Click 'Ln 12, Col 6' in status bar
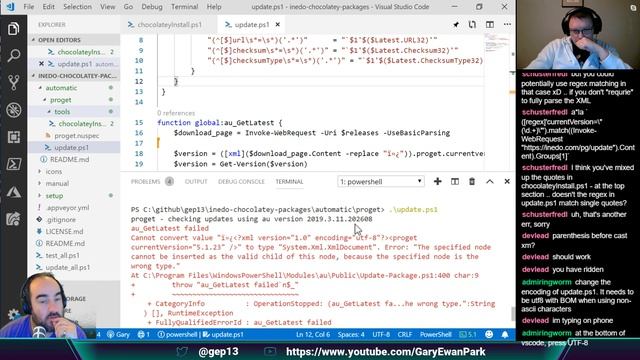Image resolution: width=640 pixels, height=360 pixels. coord(313,334)
